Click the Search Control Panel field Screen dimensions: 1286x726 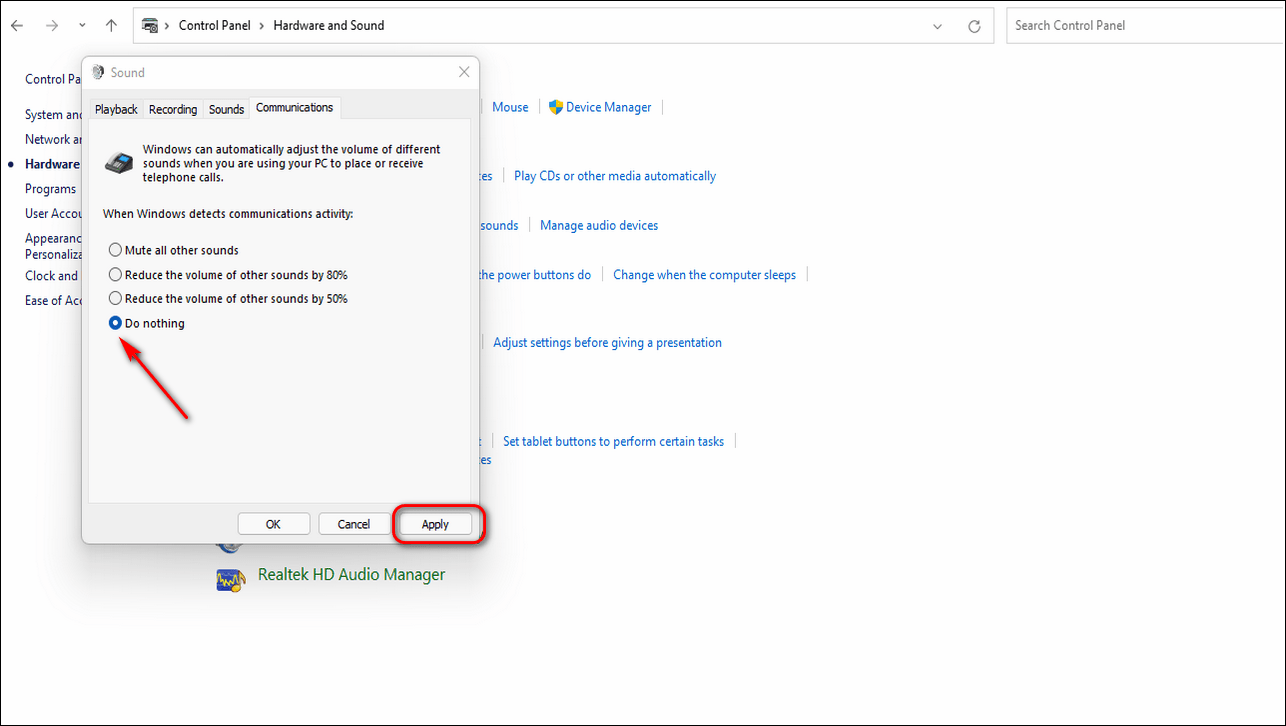click(x=1140, y=26)
